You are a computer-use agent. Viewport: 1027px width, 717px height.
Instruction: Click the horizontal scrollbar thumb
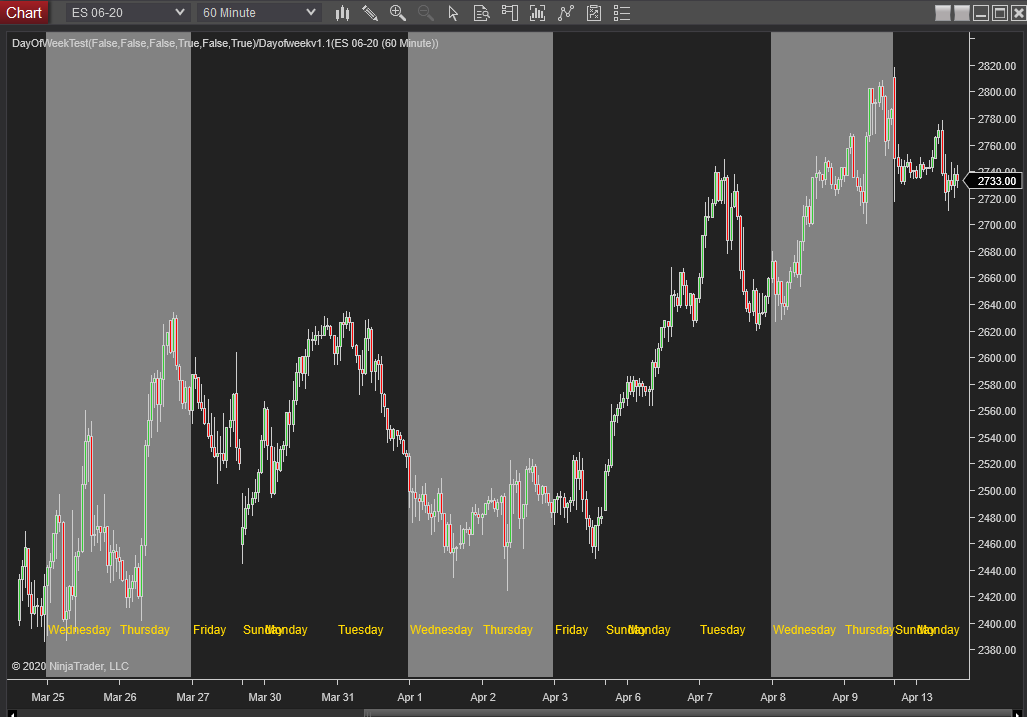point(688,713)
